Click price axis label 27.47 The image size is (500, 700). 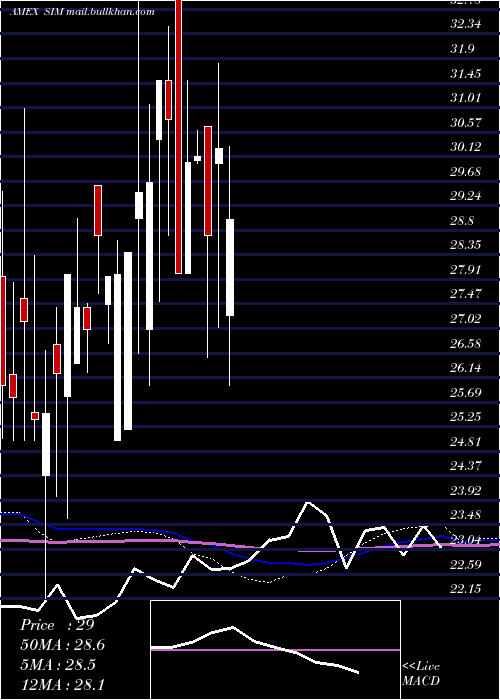click(x=466, y=294)
